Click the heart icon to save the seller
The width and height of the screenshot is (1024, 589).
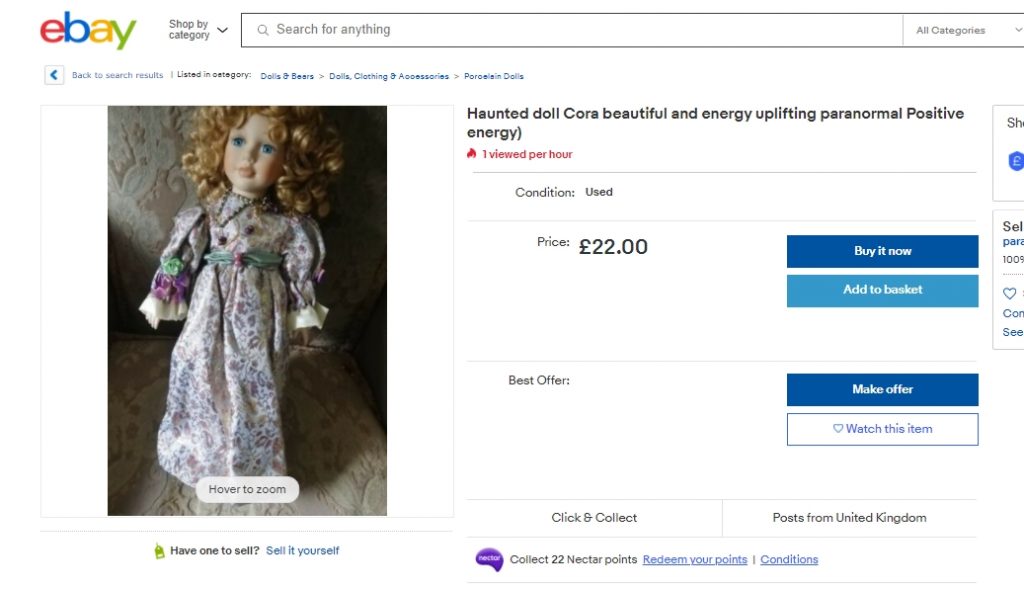click(1008, 293)
